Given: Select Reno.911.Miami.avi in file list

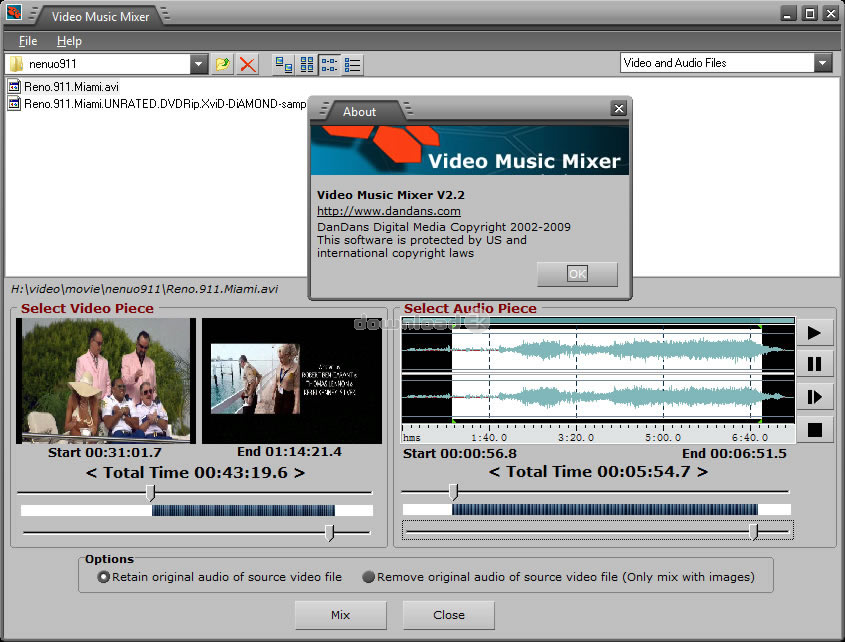Looking at the screenshot, I should coord(70,87).
